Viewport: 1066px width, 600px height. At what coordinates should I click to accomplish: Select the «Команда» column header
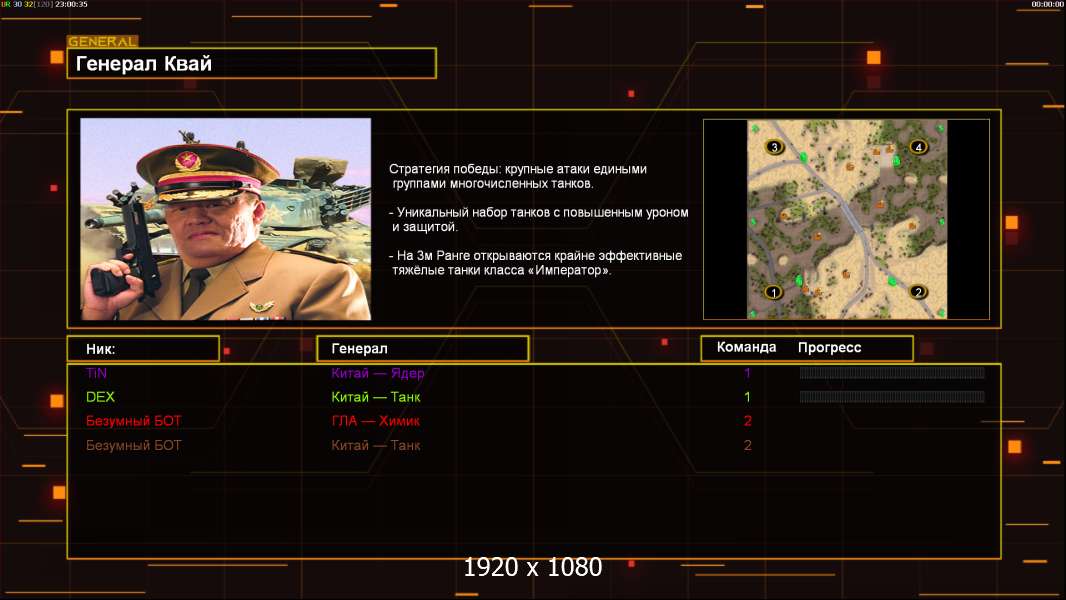(746, 348)
